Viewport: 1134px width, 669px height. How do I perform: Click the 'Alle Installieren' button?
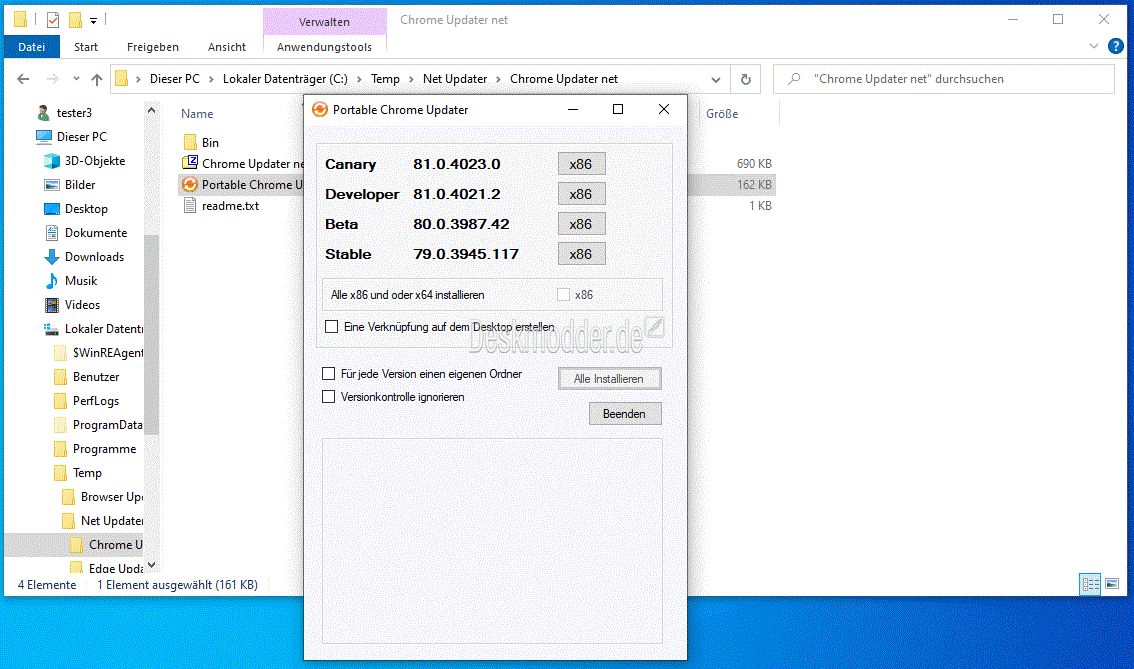coord(610,379)
